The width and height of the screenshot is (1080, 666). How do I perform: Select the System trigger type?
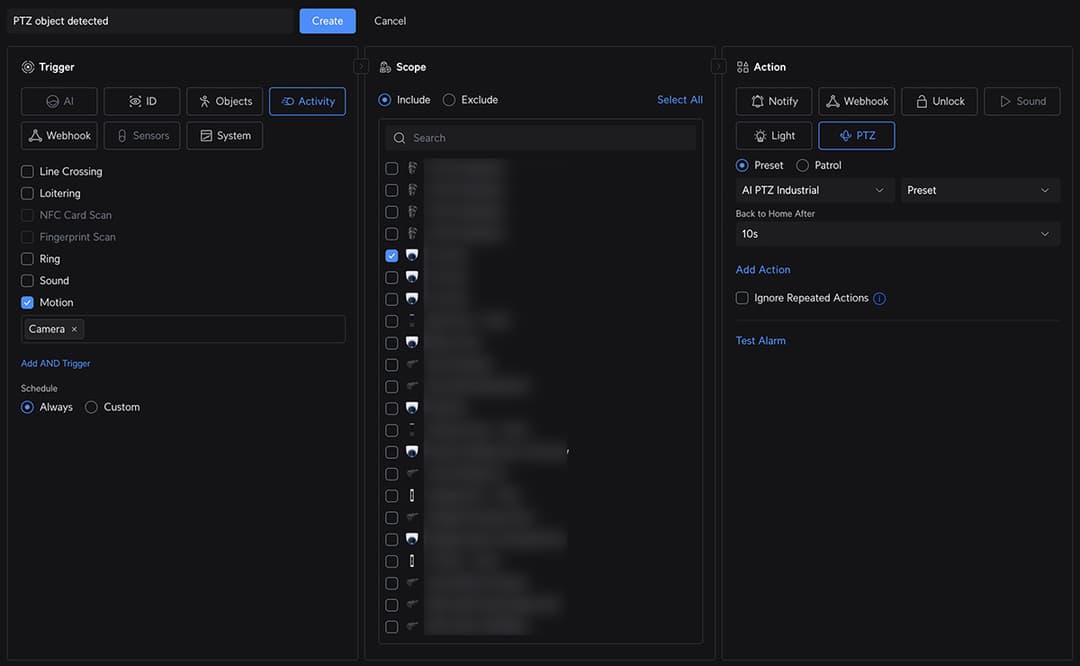click(225, 136)
